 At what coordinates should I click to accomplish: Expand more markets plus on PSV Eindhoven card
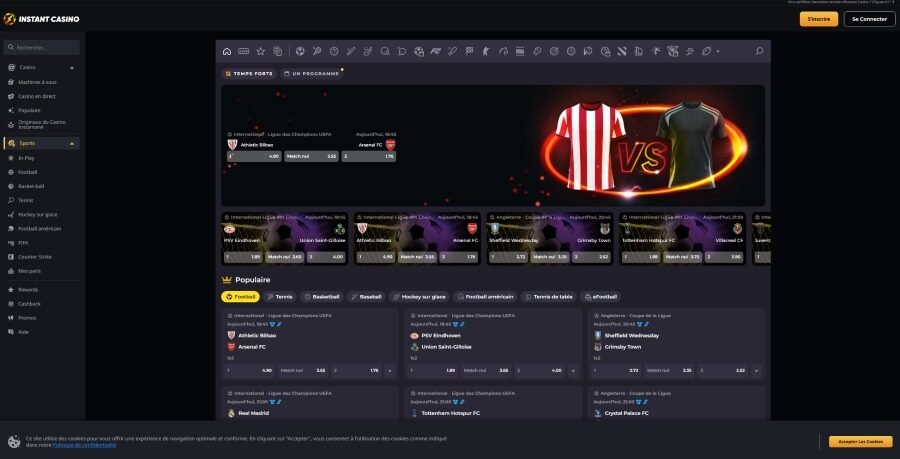tap(573, 371)
